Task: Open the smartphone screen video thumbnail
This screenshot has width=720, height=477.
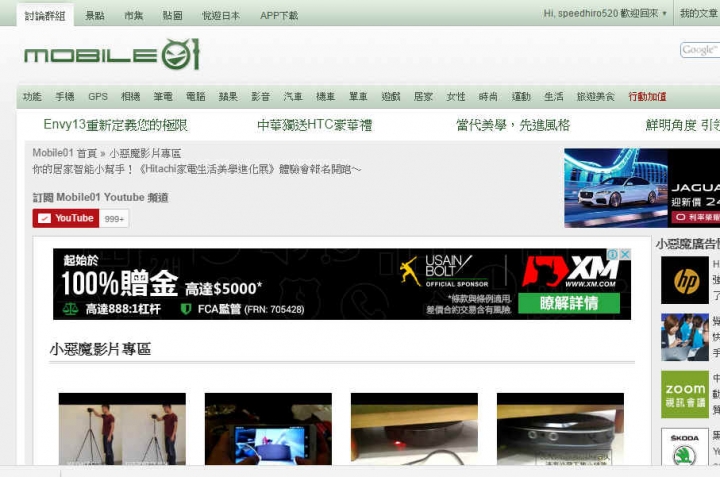Action: pos(268,429)
